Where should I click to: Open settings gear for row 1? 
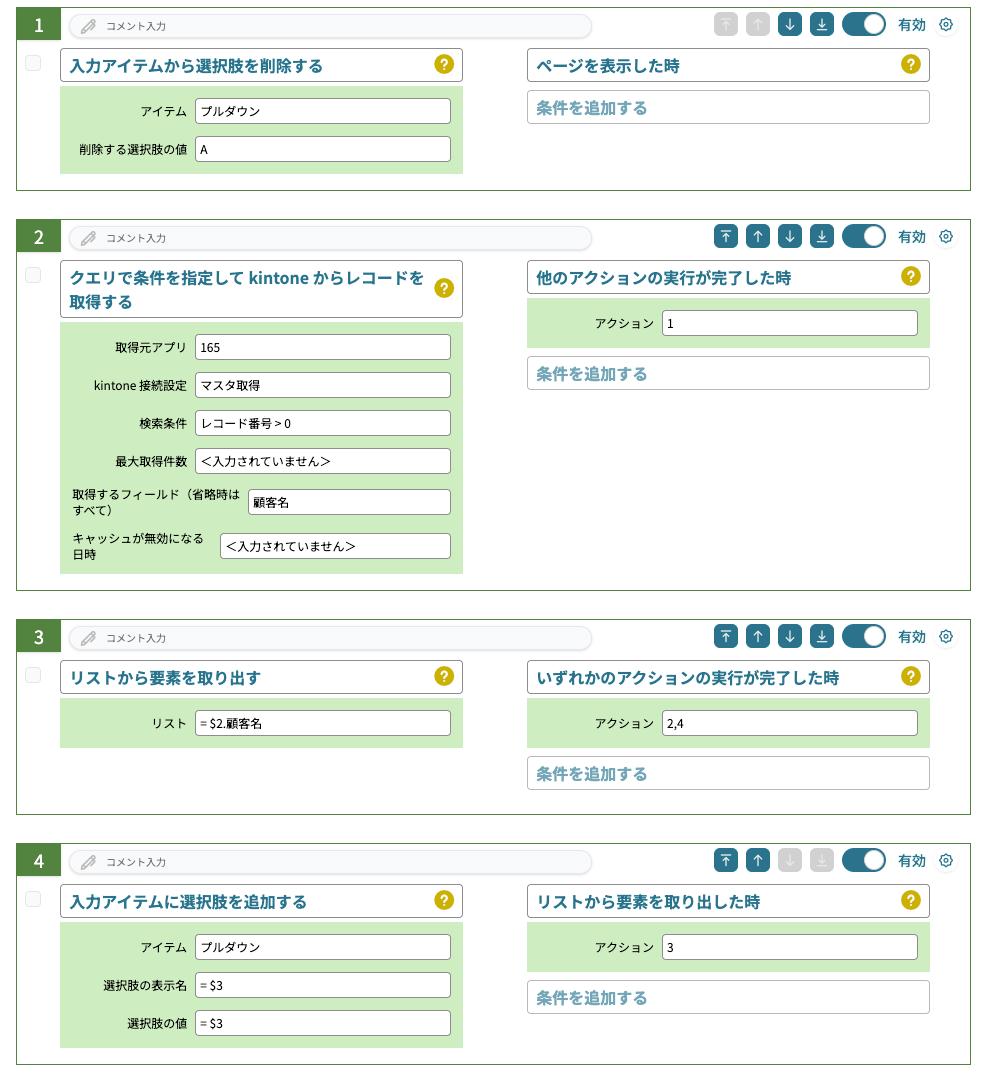point(946,25)
